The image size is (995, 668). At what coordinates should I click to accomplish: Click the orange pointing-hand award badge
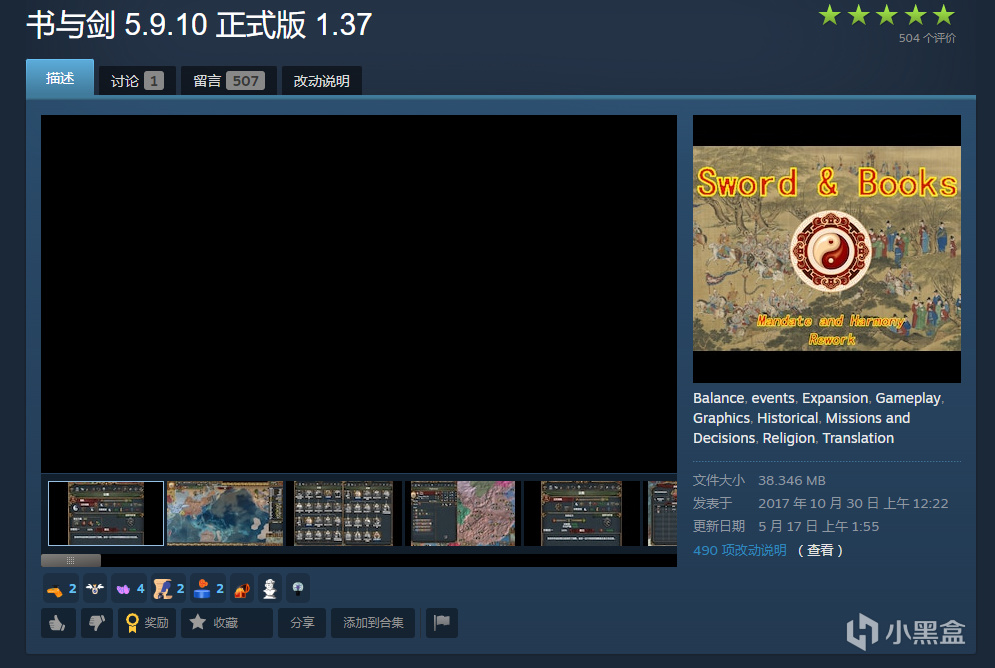(61, 589)
